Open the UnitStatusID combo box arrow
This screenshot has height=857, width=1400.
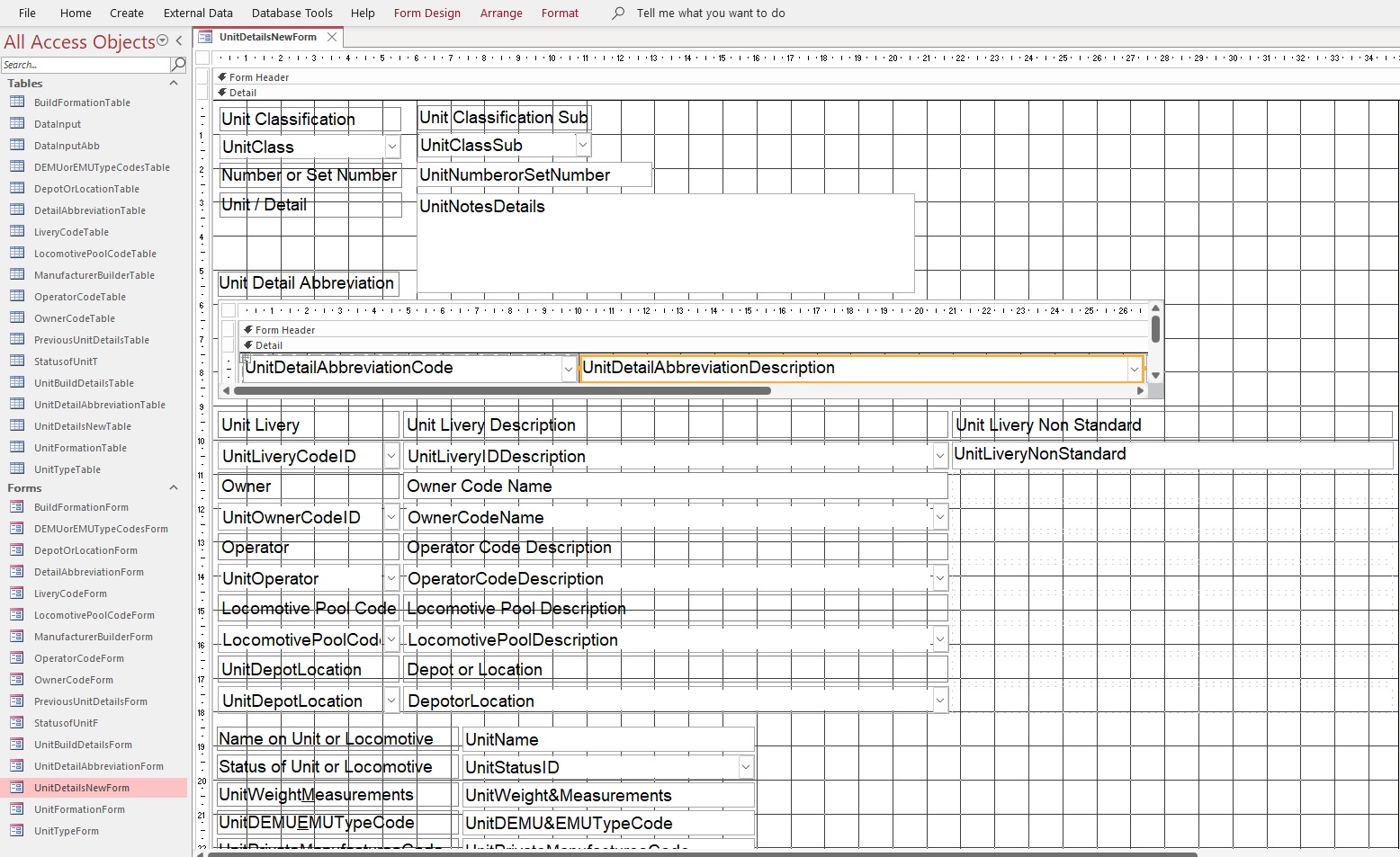click(745, 767)
